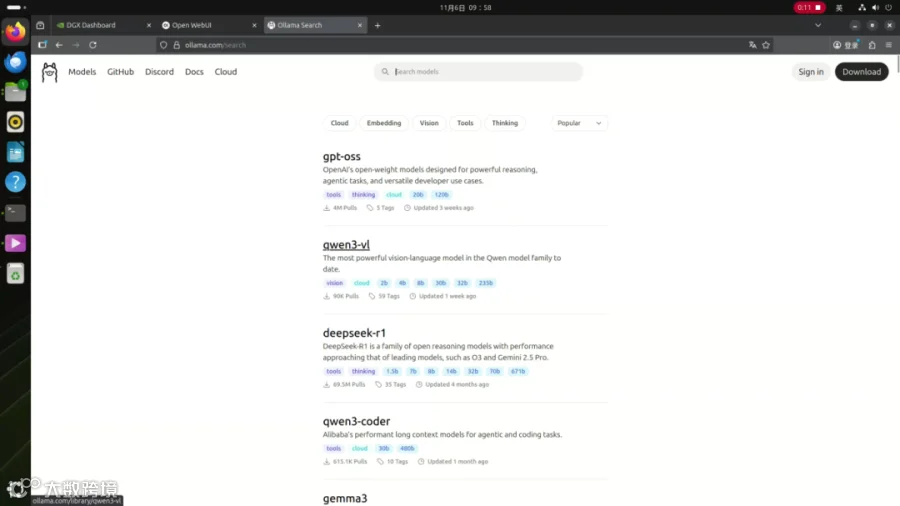
Task: Open Models in the site navigation
Action: [x=82, y=72]
